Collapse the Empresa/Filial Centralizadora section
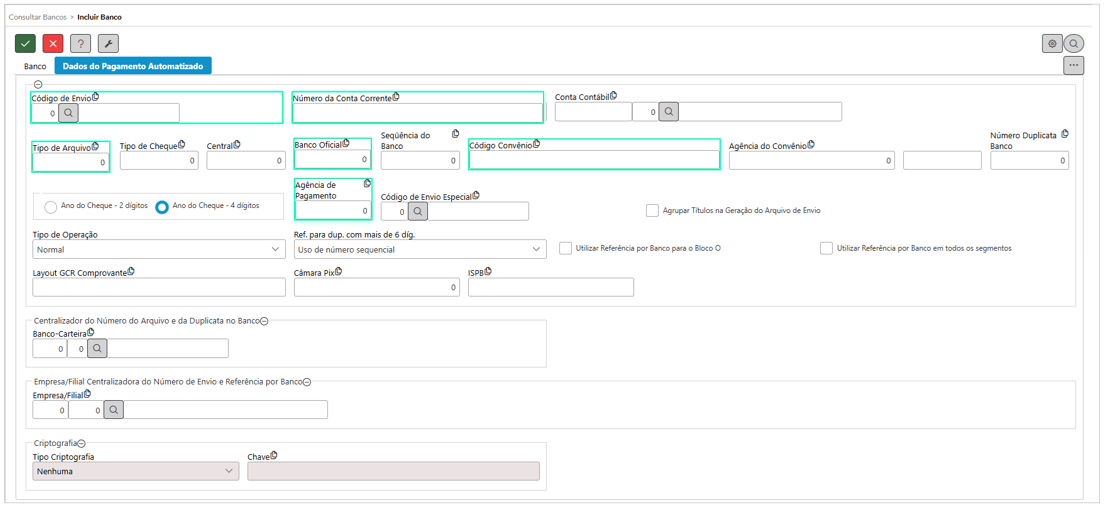 coord(307,382)
